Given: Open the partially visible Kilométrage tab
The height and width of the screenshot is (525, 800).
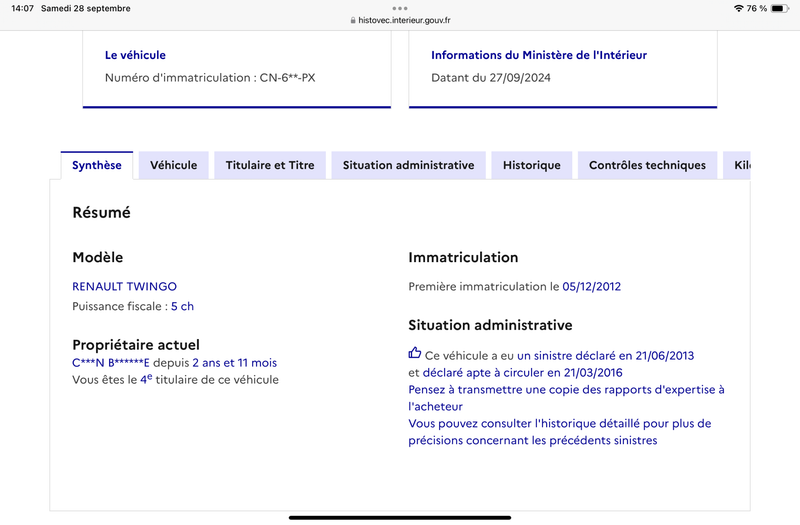Looking at the screenshot, I should coord(737,165).
